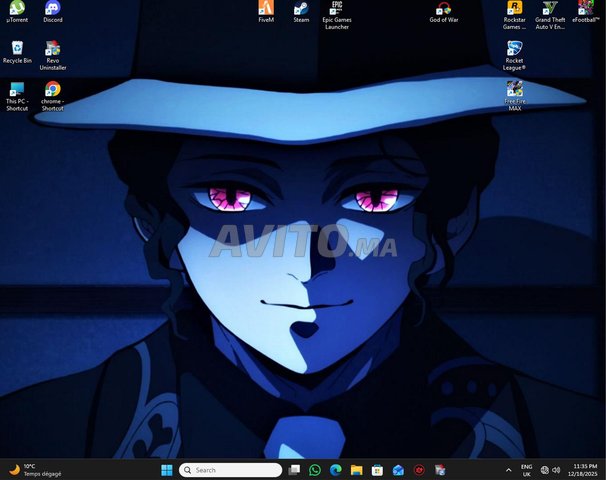Click the Rockstar Games Launcher icon
The height and width of the screenshot is (480, 606).
tap(515, 10)
